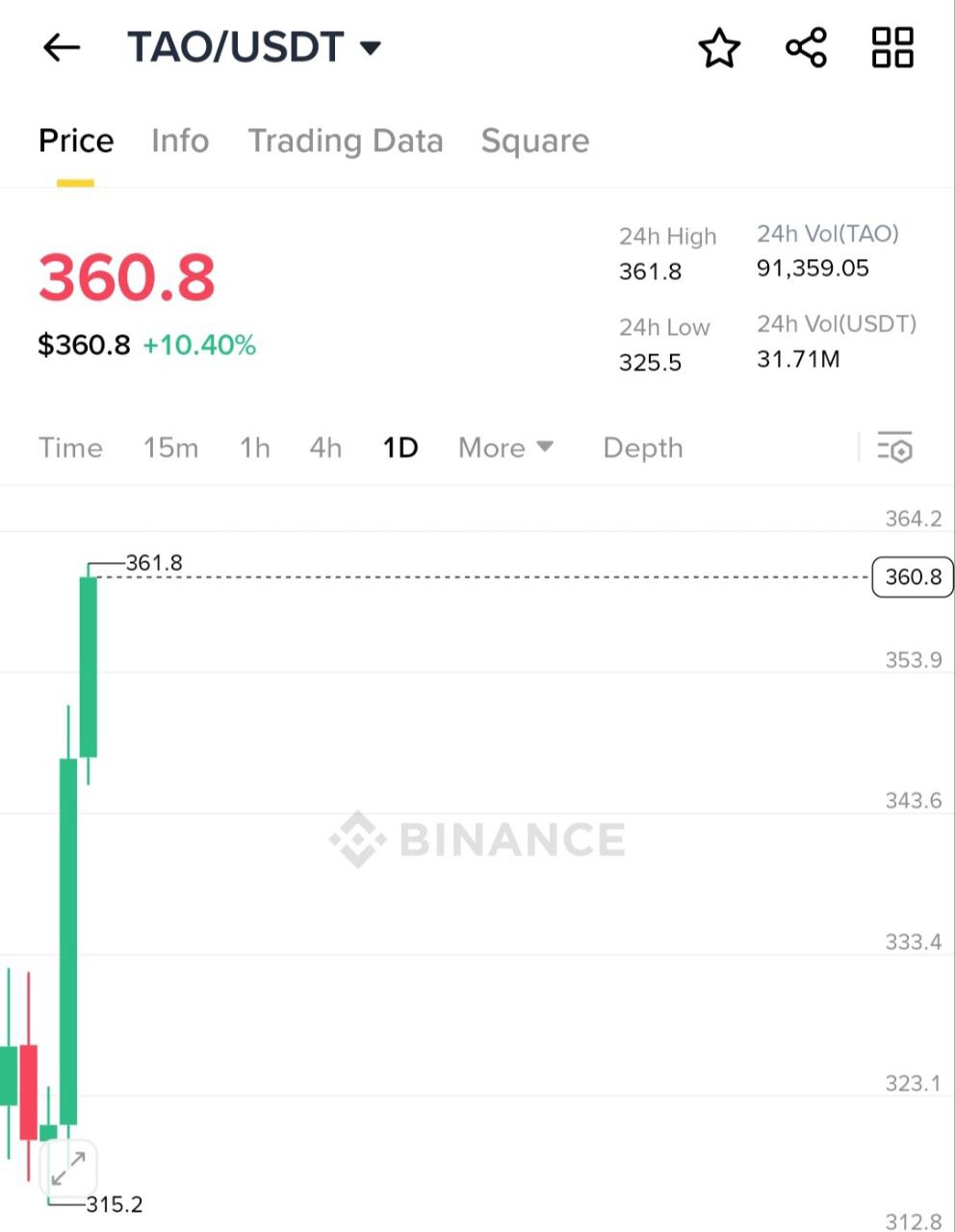Add TAO/USDT to favorites with star

point(719,47)
